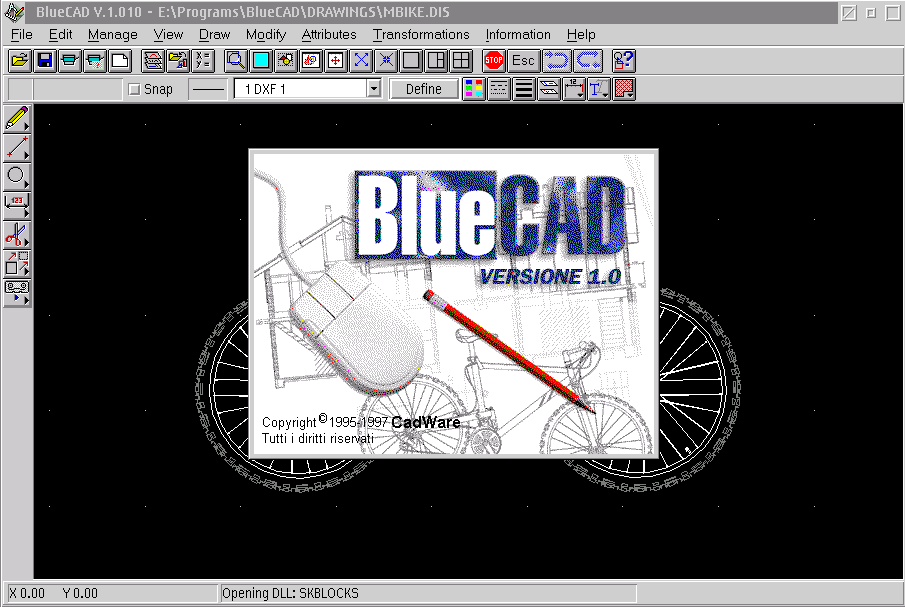The image size is (905, 607).
Task: Open the context help question mark tool
Action: pos(623,61)
